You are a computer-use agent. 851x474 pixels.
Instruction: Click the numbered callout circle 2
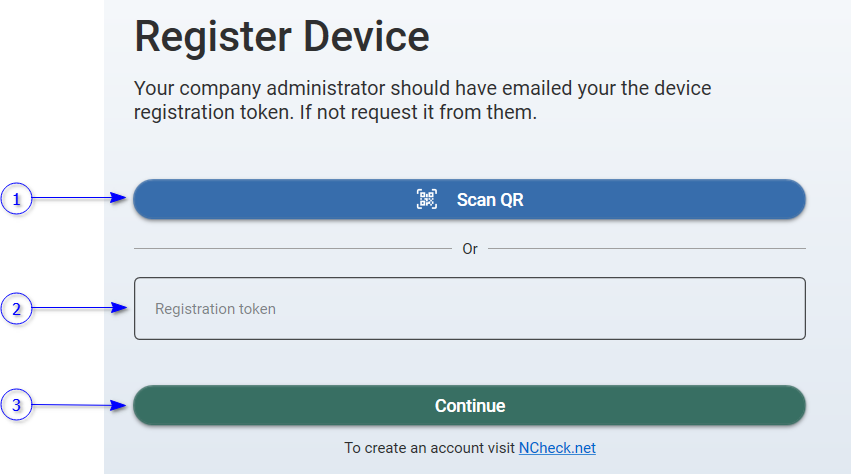[x=16, y=309]
